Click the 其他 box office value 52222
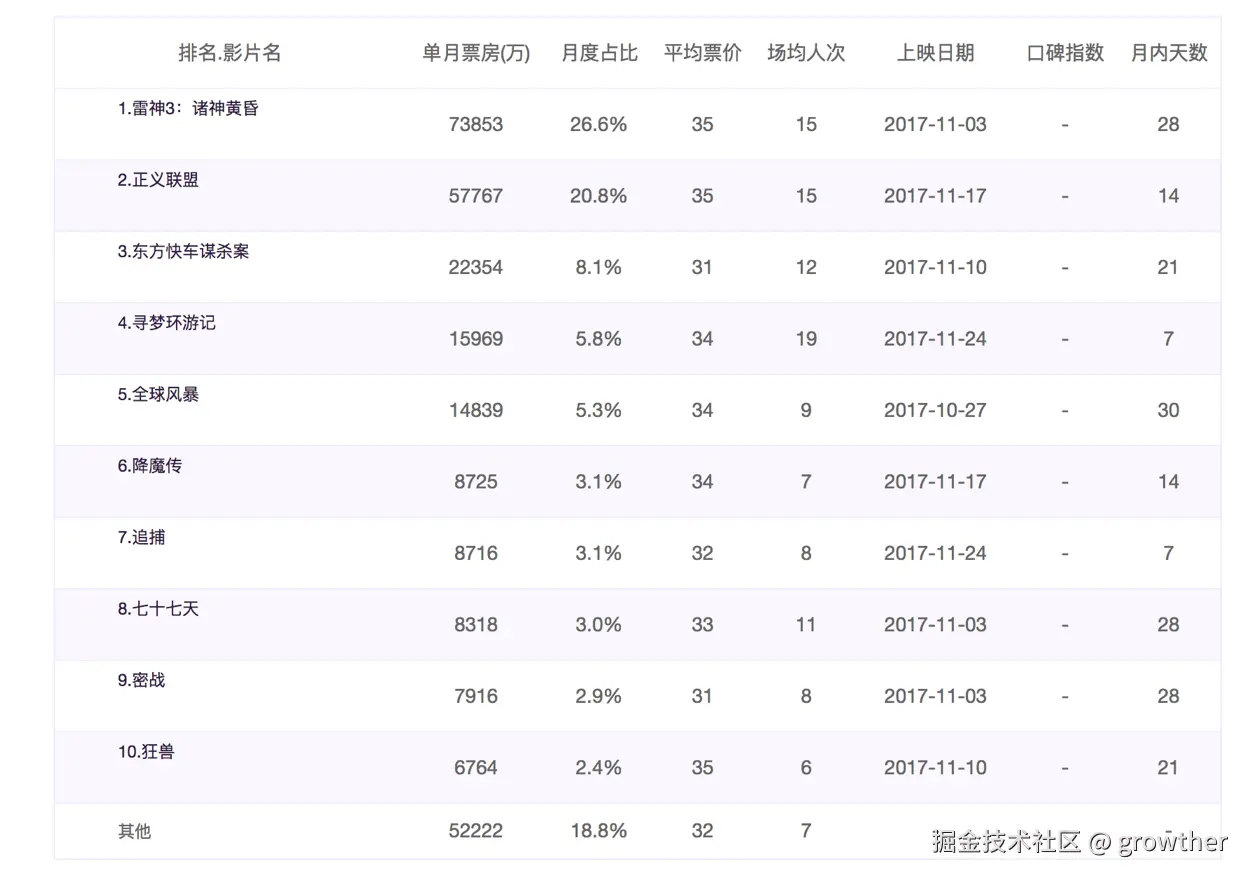The height and width of the screenshot is (882, 1252). pyautogui.click(x=476, y=831)
